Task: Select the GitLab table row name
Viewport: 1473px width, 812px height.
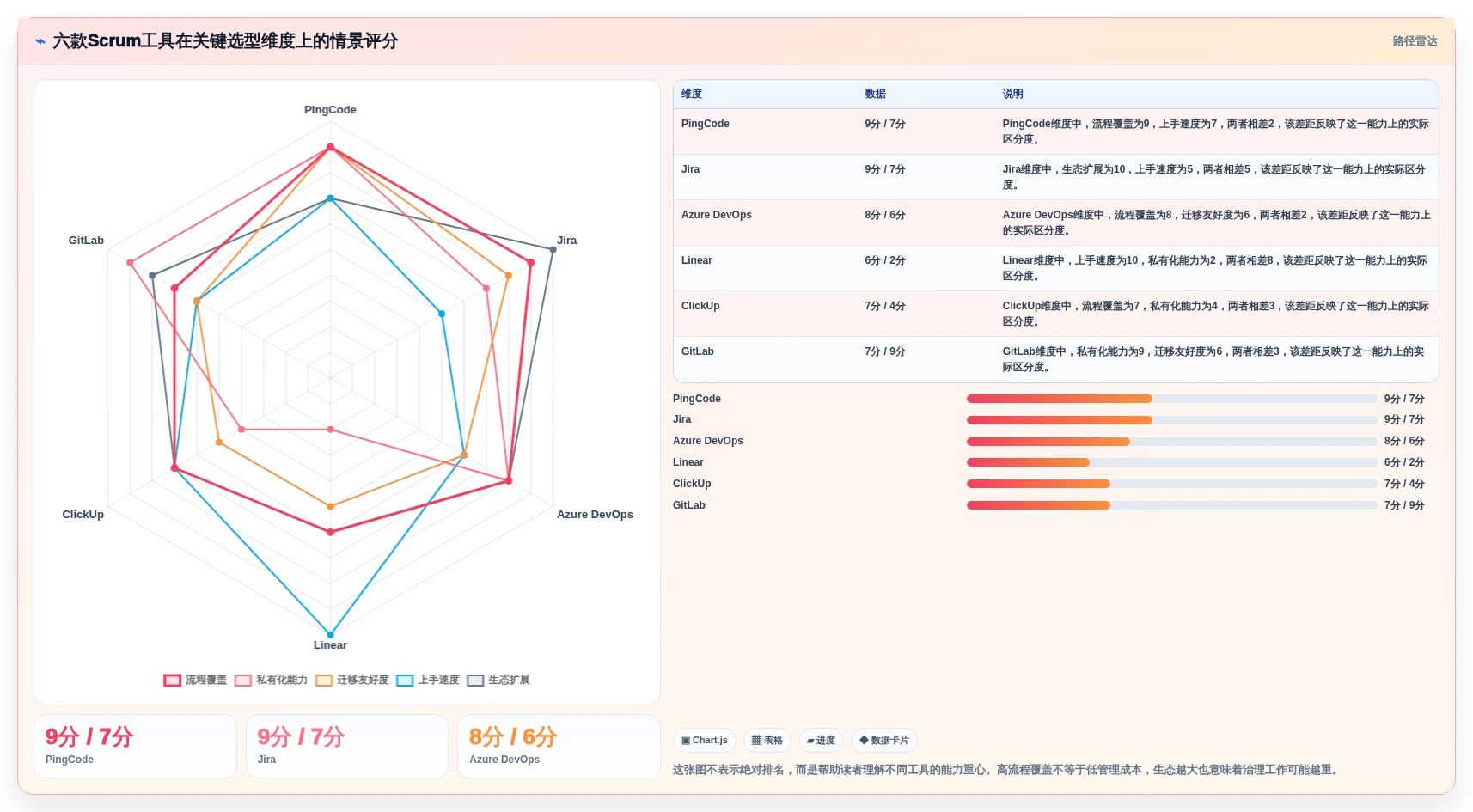Action: click(698, 351)
